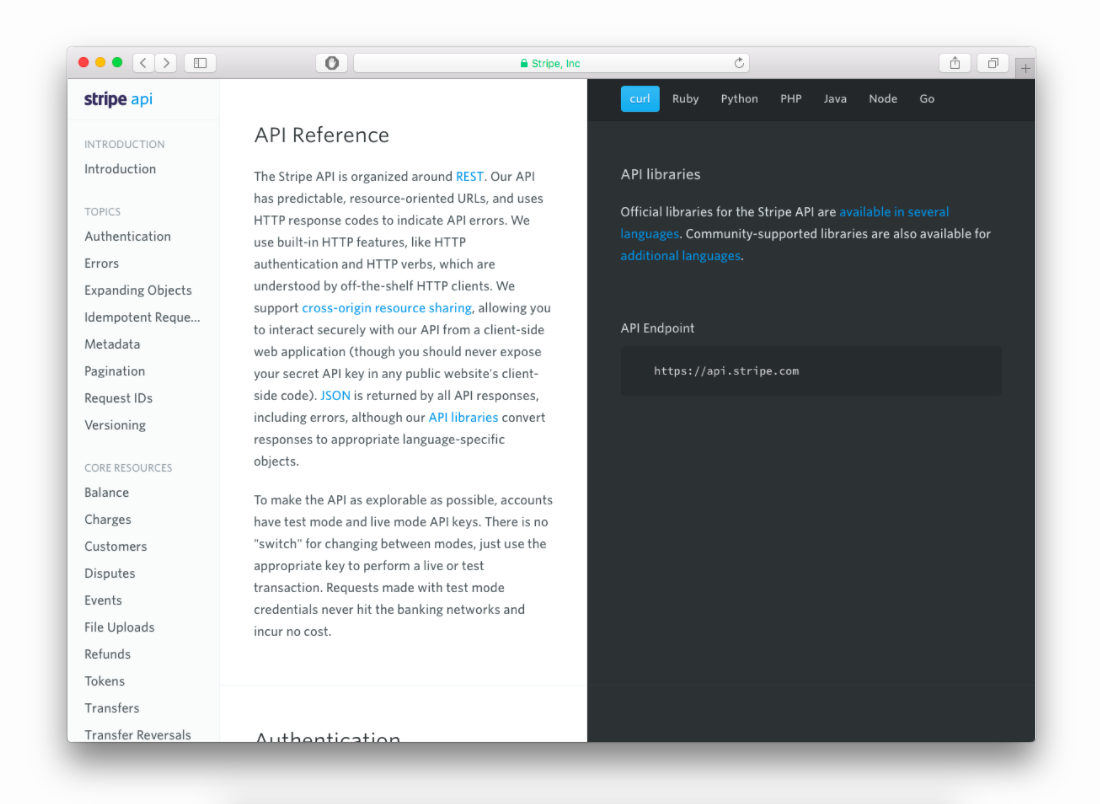Open Refunds resource in sidebar
The width and height of the screenshot is (1100, 804).
[107, 655]
